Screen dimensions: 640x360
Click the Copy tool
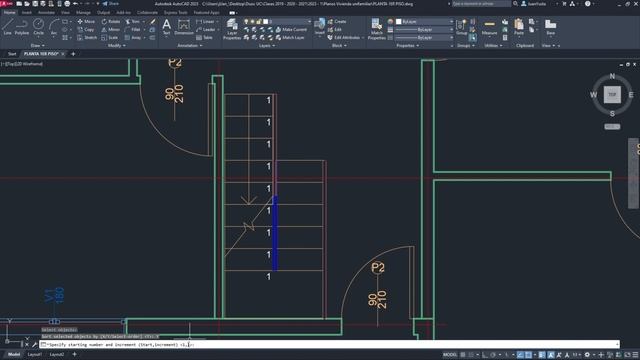[86, 29]
